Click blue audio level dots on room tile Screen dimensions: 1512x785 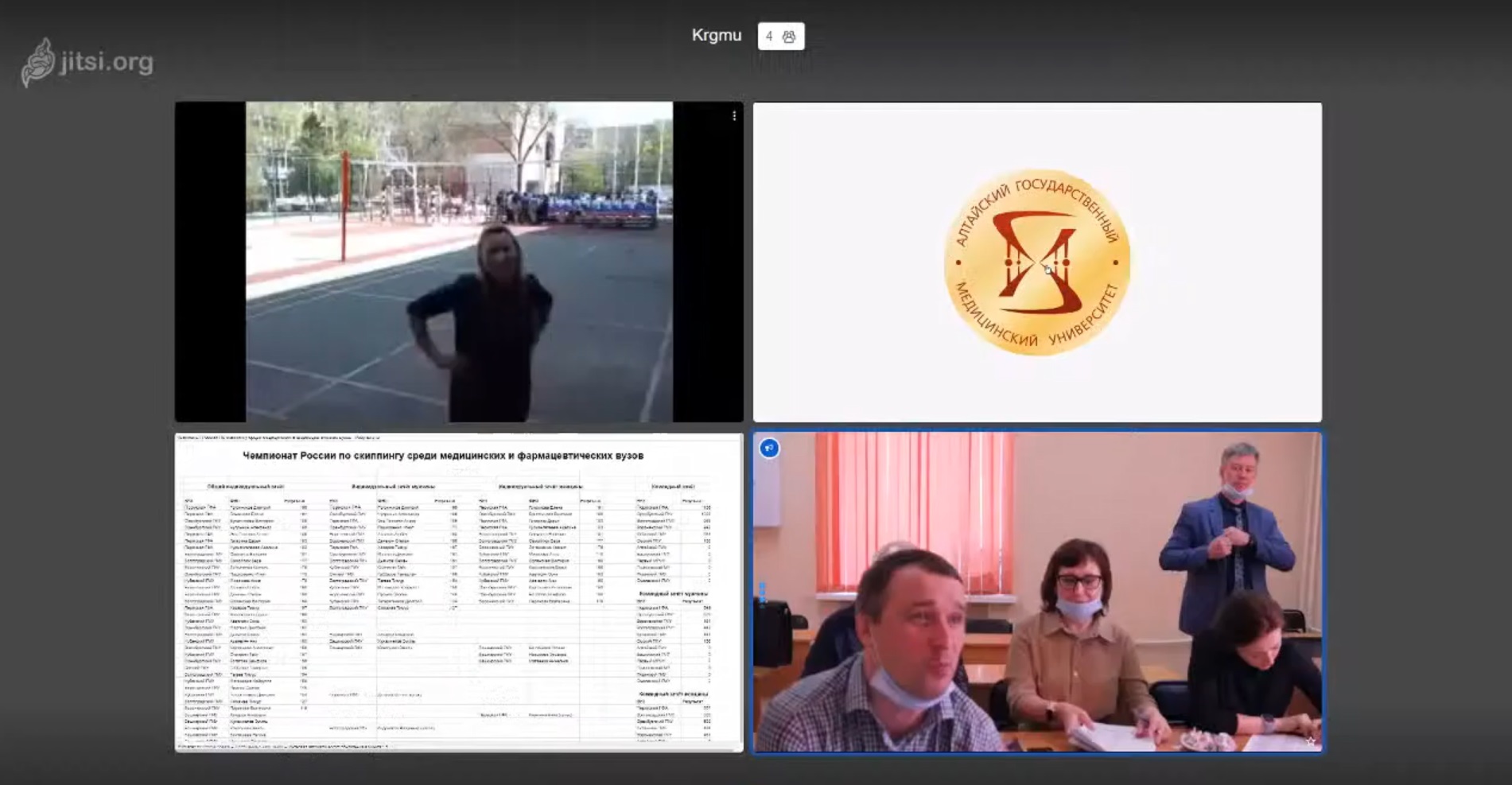(x=761, y=593)
